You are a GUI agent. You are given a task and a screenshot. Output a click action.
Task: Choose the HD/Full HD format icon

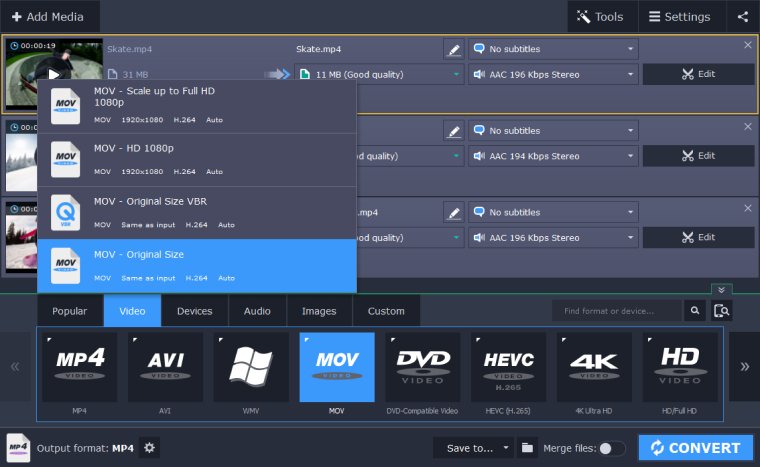(680, 367)
